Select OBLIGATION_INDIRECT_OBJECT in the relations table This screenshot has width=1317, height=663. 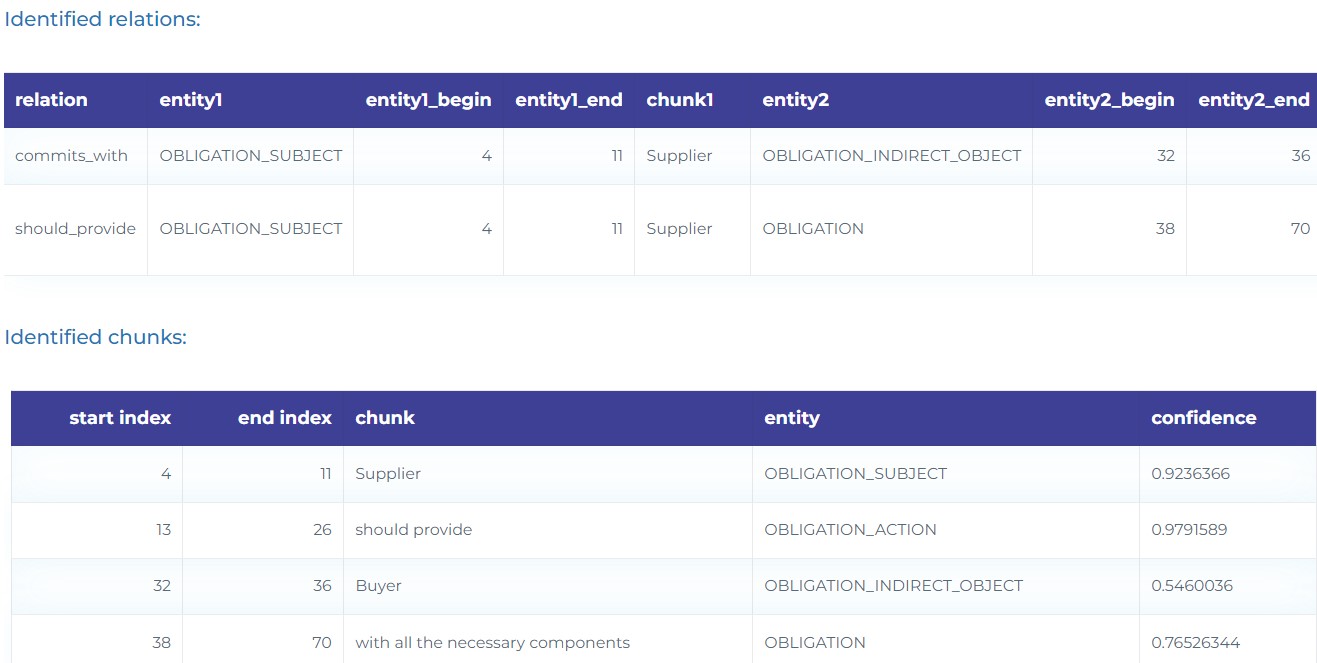[892, 156]
